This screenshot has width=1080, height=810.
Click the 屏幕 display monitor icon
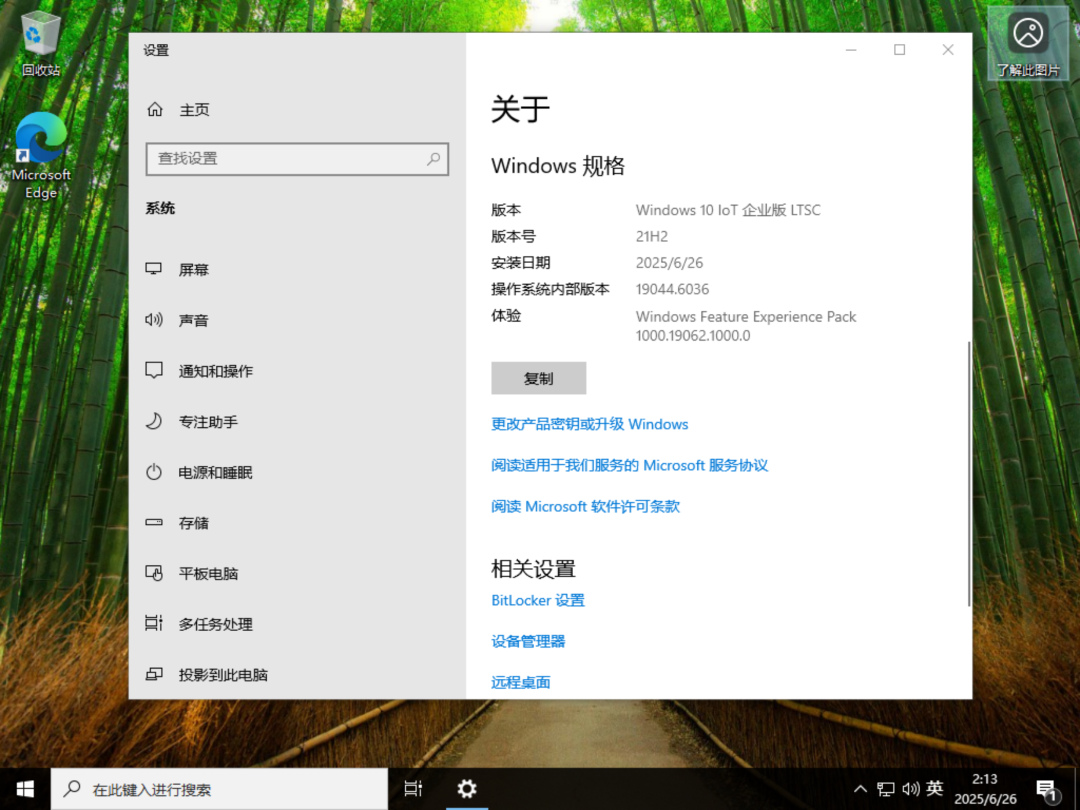[x=154, y=269]
